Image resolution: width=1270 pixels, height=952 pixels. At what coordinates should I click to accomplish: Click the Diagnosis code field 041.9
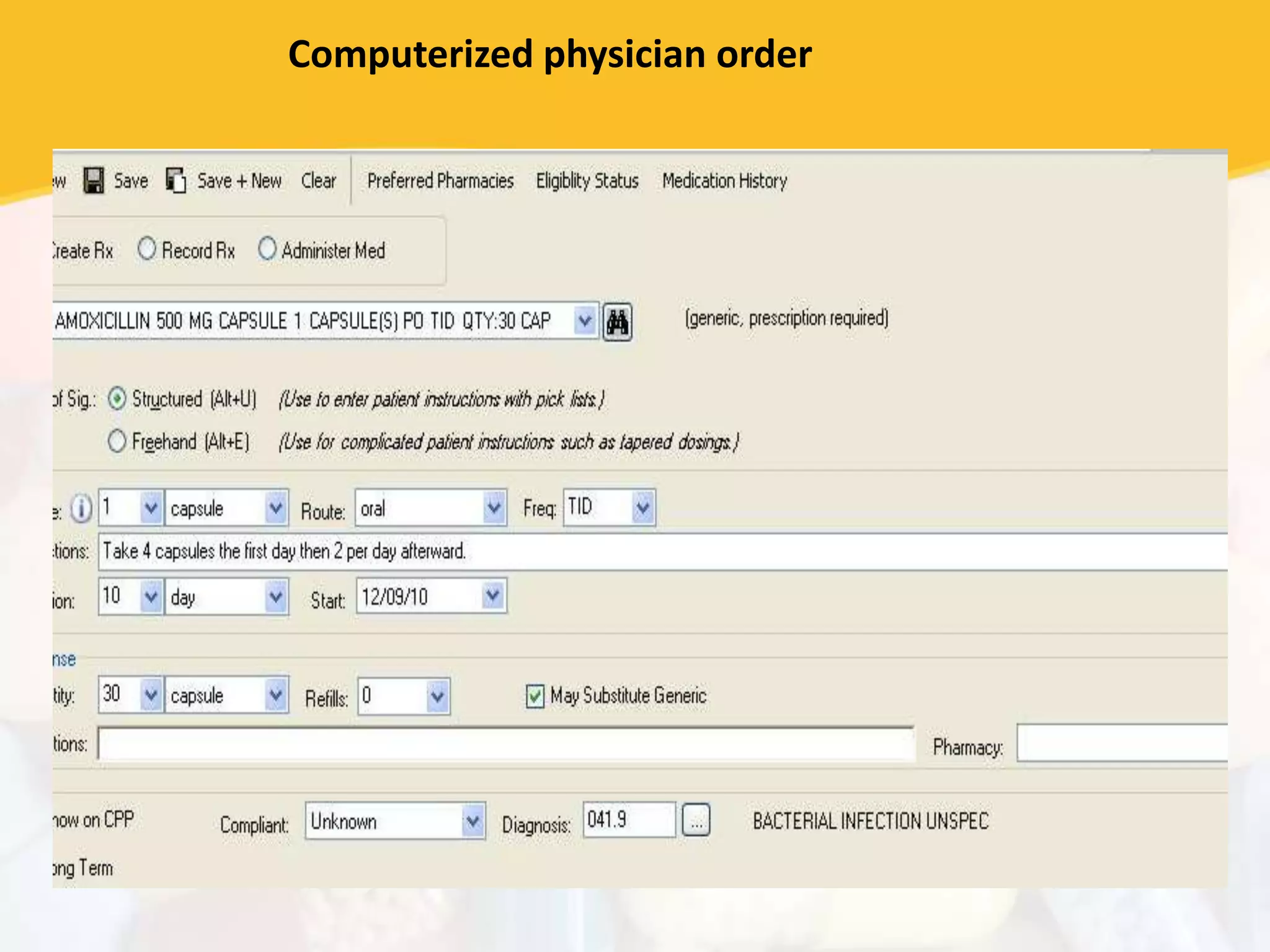(629, 821)
